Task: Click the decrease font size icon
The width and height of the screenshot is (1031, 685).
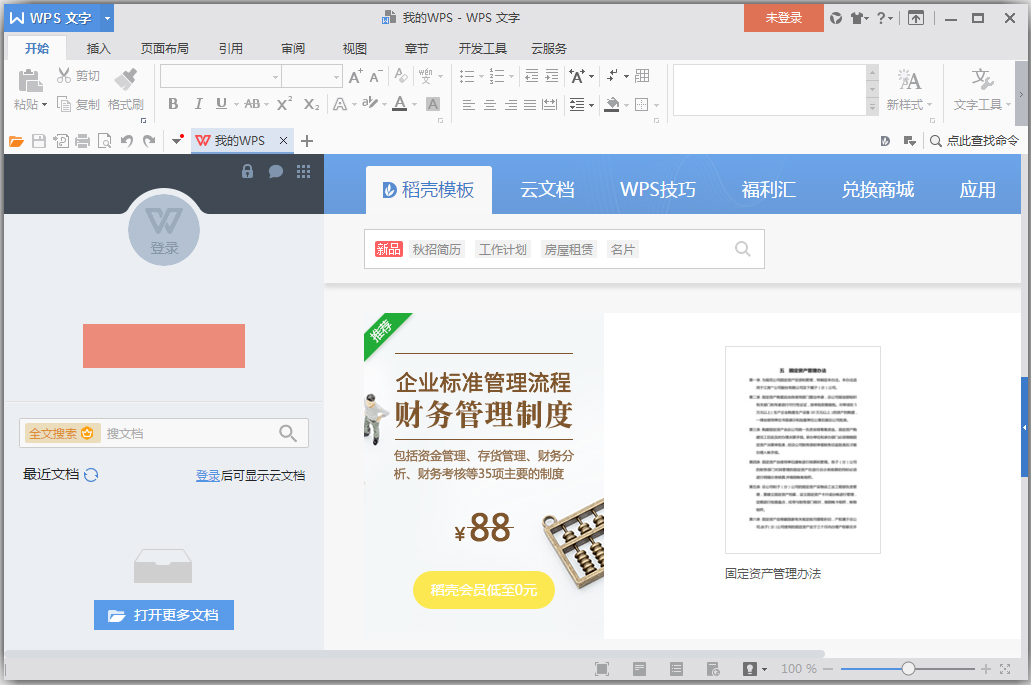Action: point(375,76)
